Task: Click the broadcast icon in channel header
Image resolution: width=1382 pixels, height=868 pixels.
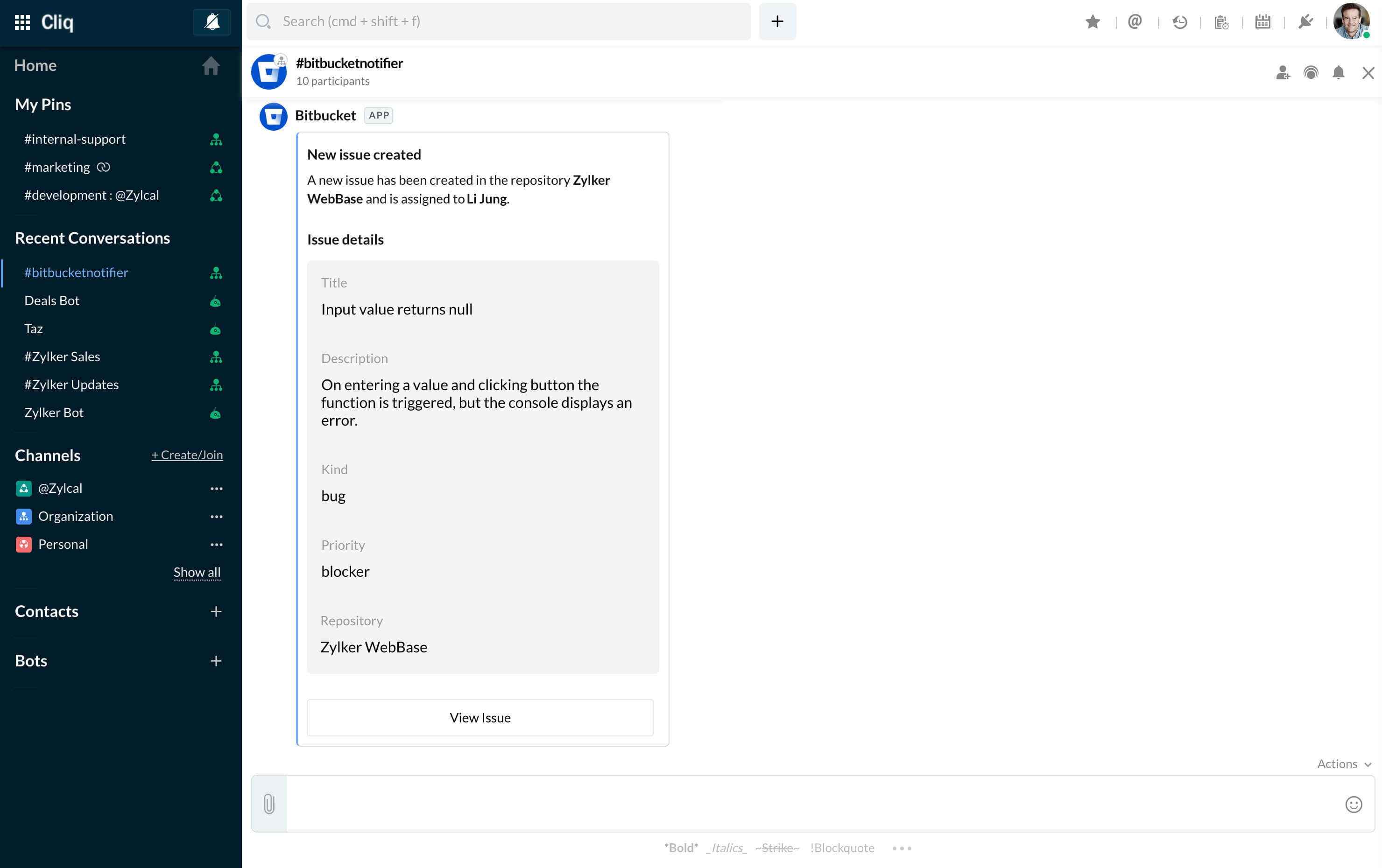Action: pyautogui.click(x=1311, y=72)
